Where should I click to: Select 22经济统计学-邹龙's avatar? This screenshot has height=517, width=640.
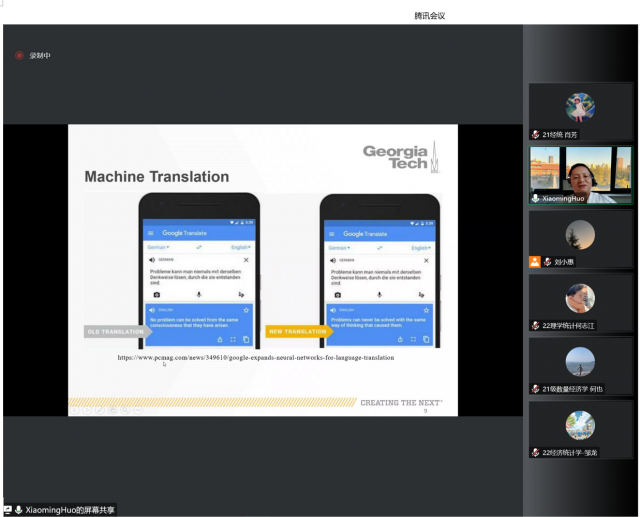point(580,426)
